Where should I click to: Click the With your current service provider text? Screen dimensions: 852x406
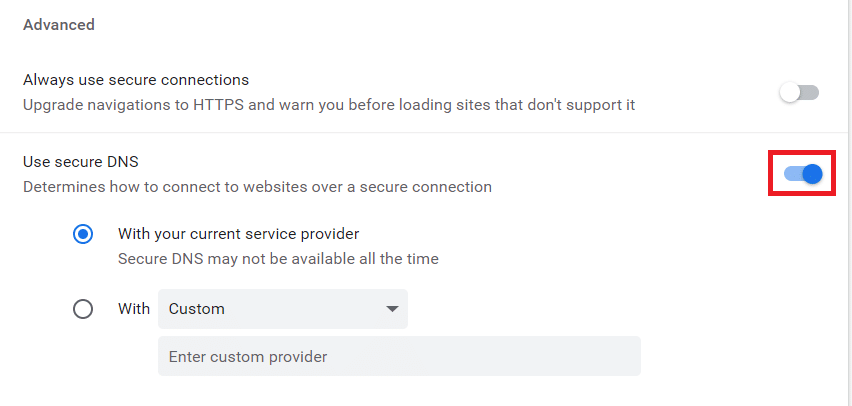[x=239, y=234]
